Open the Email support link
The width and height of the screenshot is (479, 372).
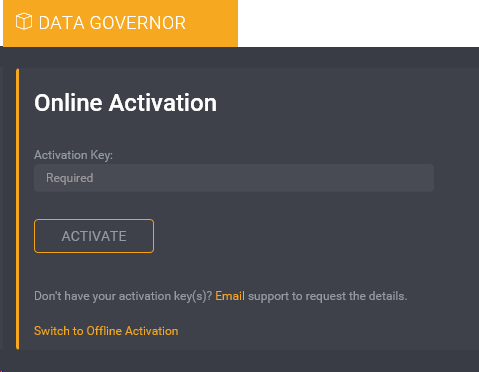click(230, 296)
